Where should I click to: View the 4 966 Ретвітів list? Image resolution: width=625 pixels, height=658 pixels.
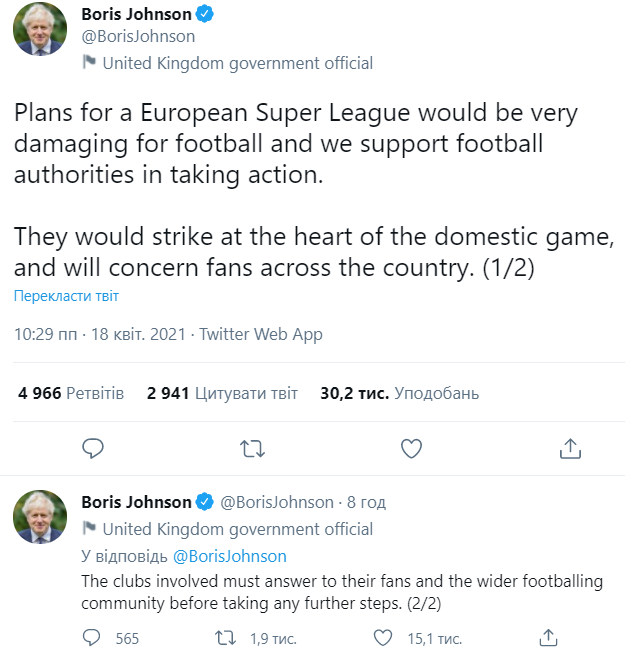[x=71, y=393]
